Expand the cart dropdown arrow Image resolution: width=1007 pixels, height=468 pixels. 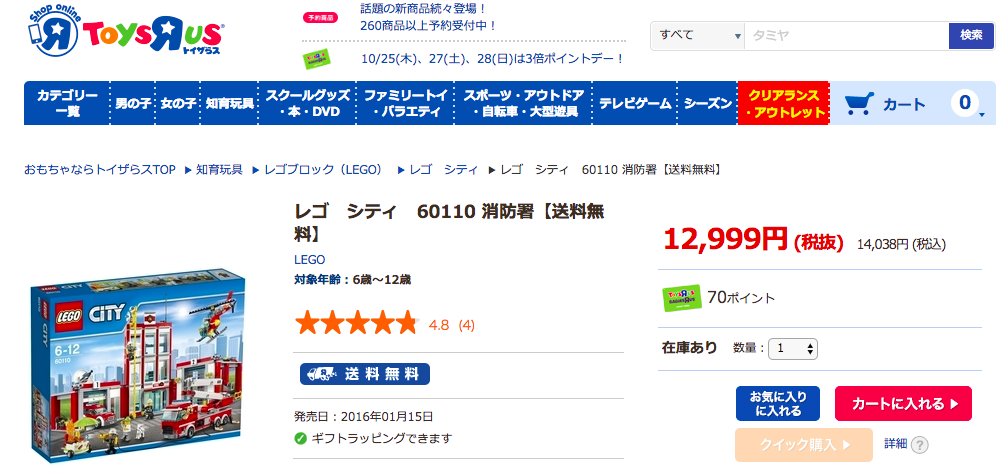(981, 114)
